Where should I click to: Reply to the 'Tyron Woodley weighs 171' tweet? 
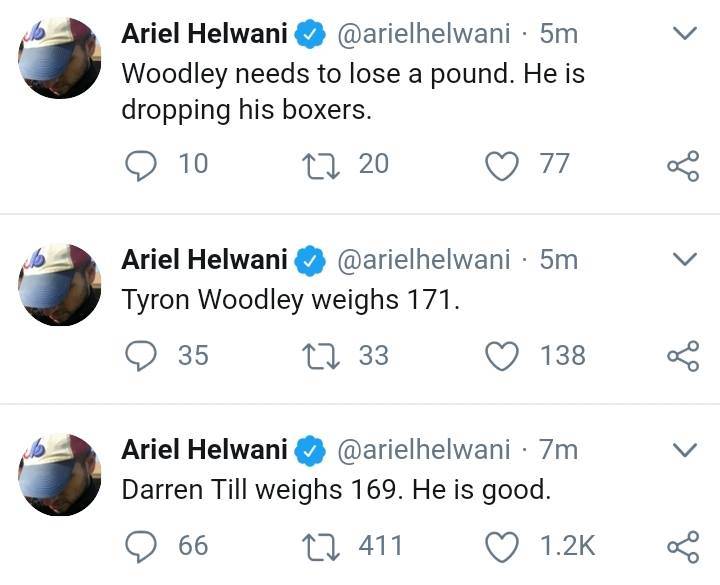(141, 356)
